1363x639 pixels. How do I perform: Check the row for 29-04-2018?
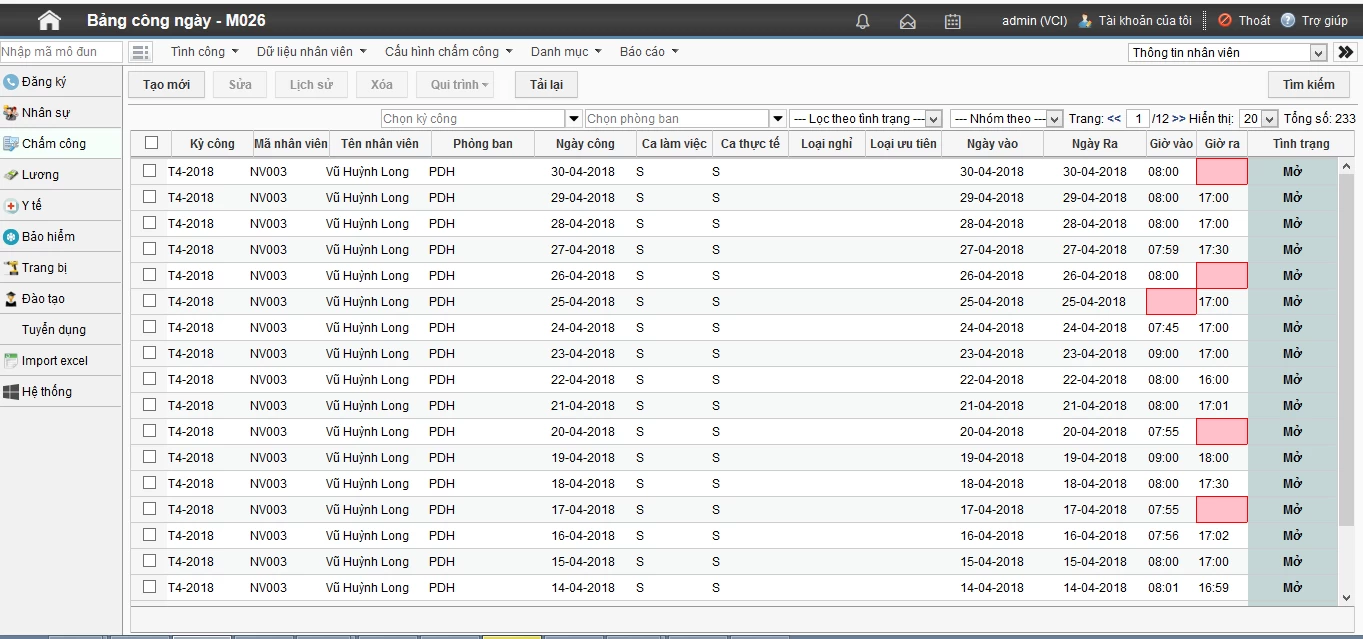149,197
